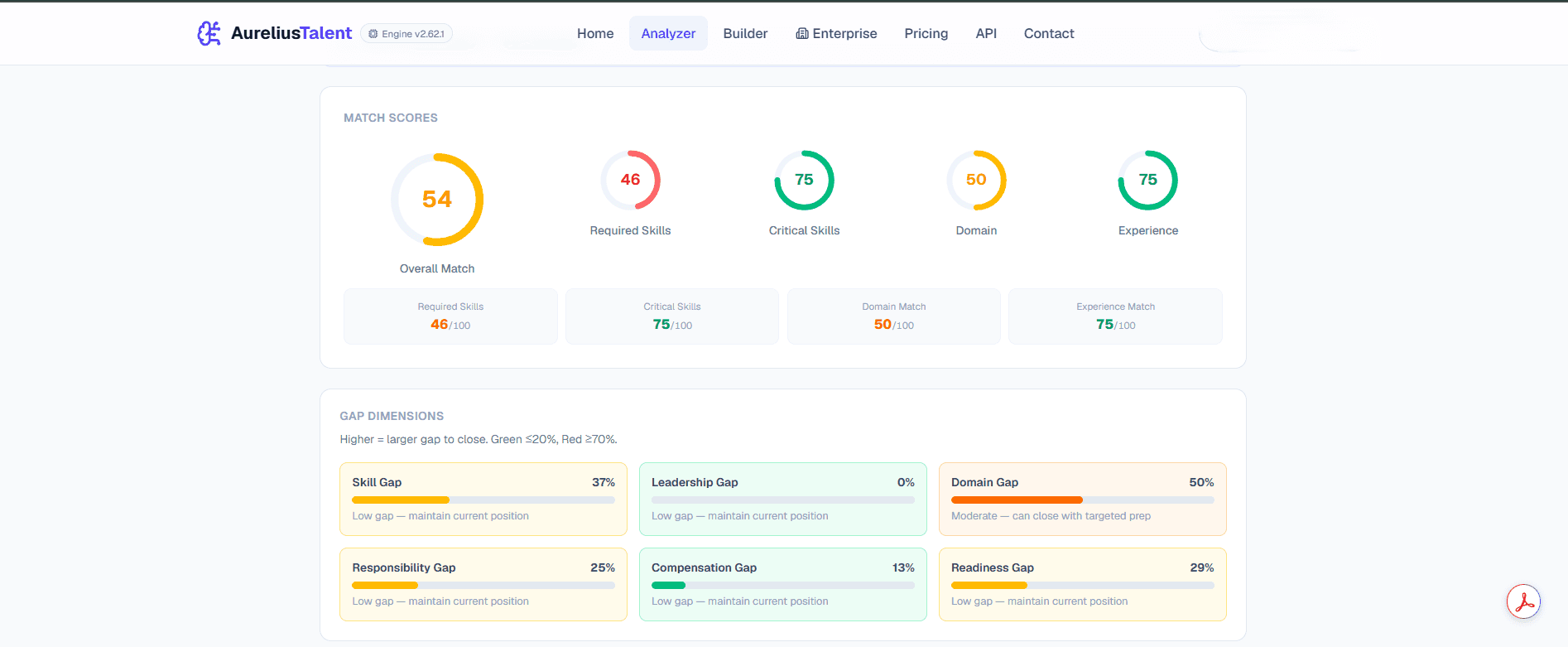Click the 'Leadership Gap' card title
The image size is (1568, 647).
(695, 482)
